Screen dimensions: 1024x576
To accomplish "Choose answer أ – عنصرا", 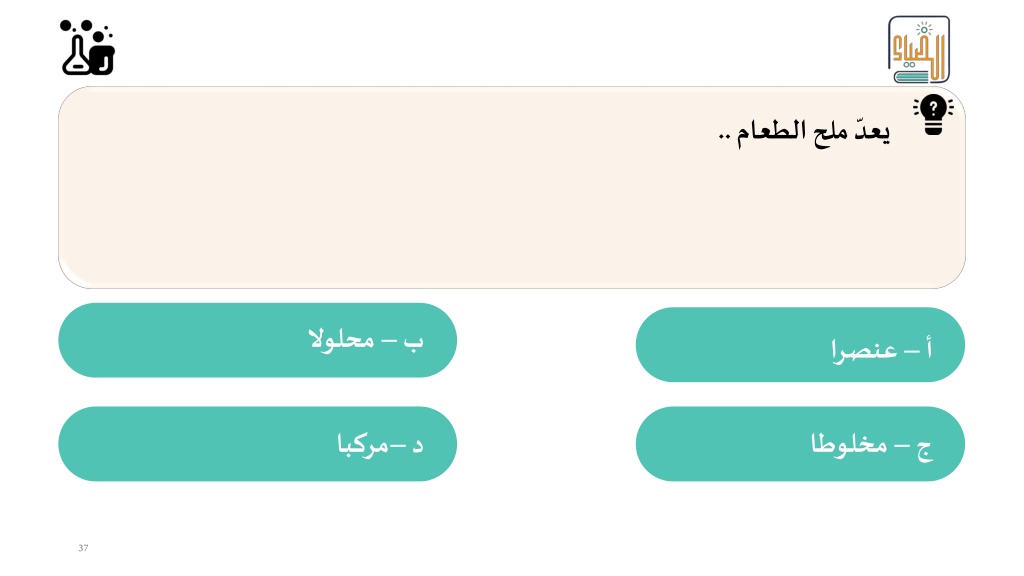I will pos(800,345).
